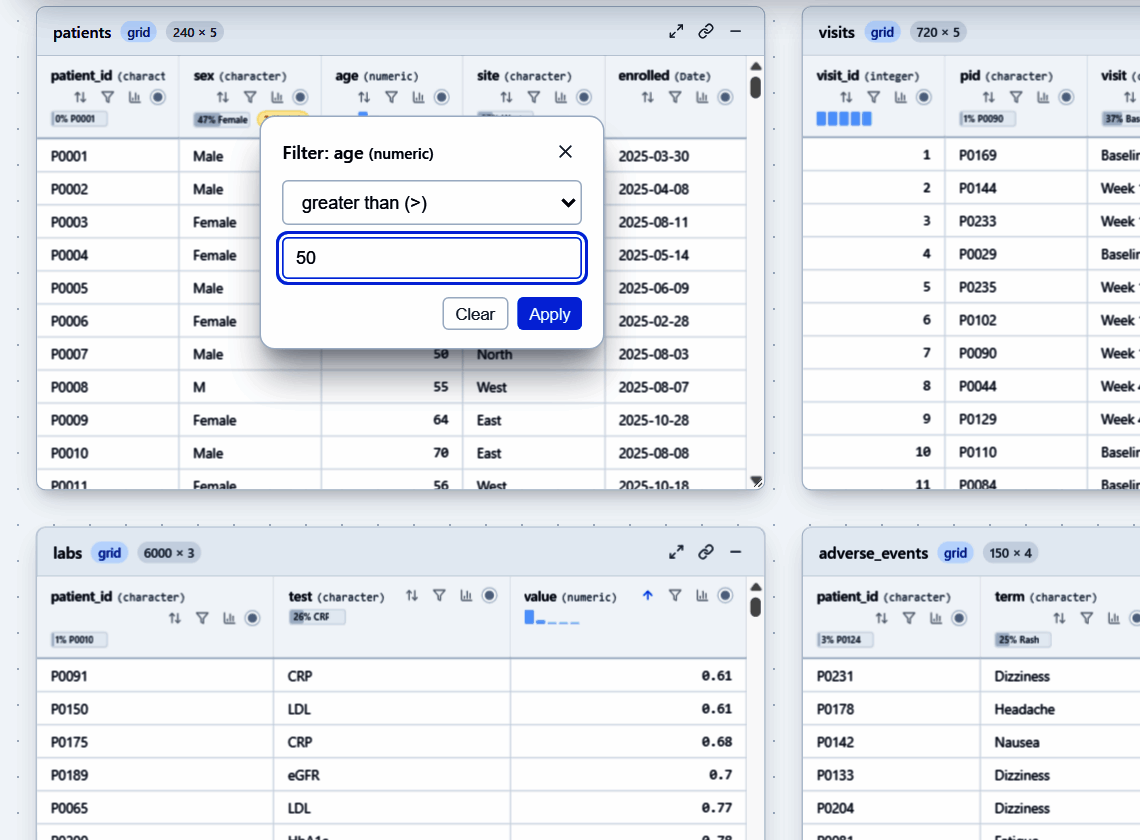Viewport: 1140px width, 840px height.
Task: Show chart for visits pid column
Action: [1043, 97]
